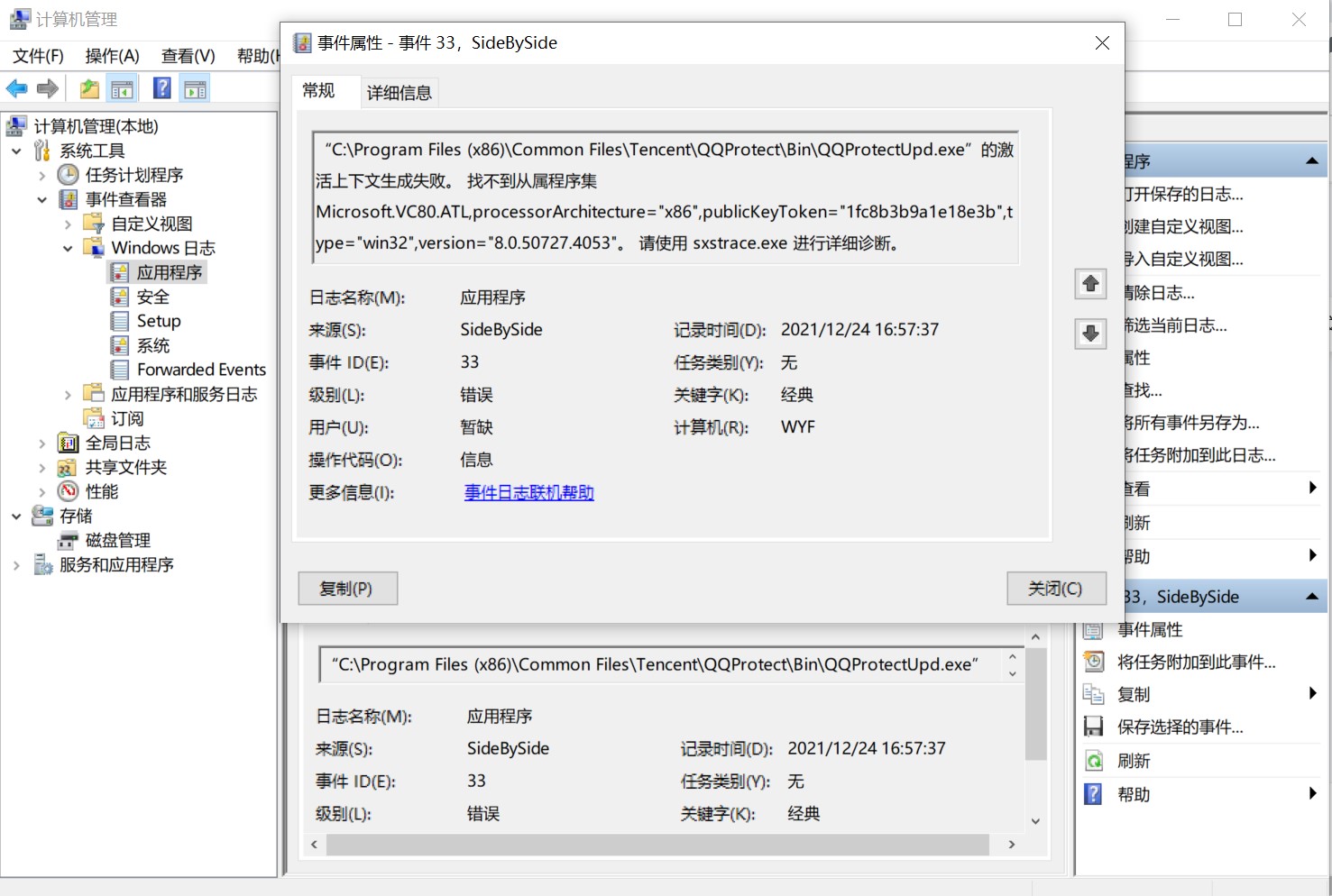Open the 事件日志联机帮助 link
Screen dimensions: 1332x896
point(528,492)
